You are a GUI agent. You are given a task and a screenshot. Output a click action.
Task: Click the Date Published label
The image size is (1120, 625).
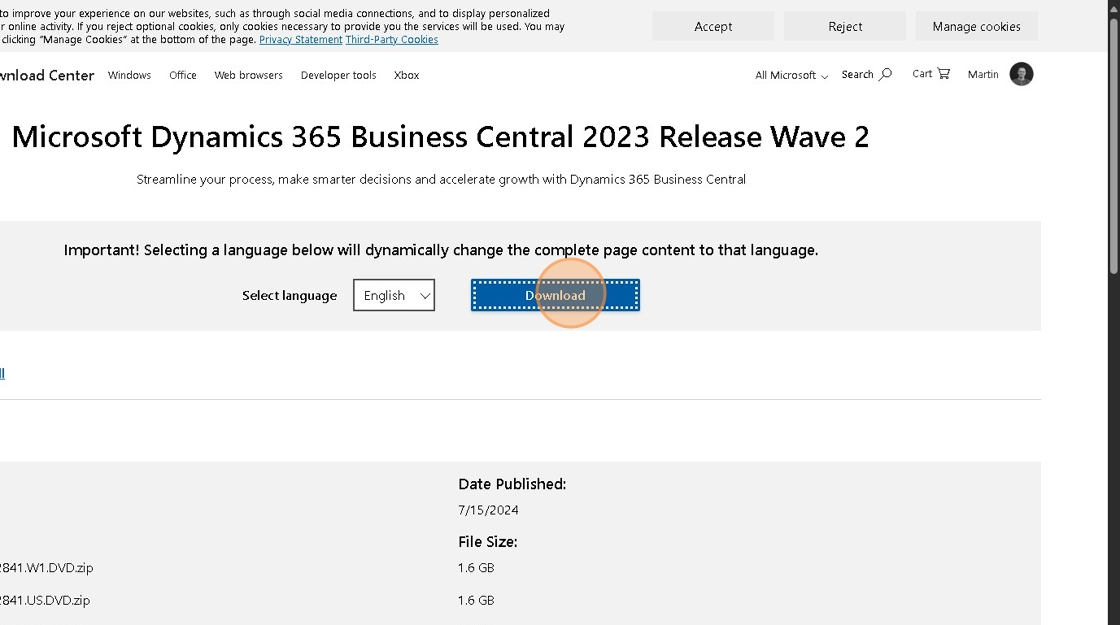click(x=512, y=484)
